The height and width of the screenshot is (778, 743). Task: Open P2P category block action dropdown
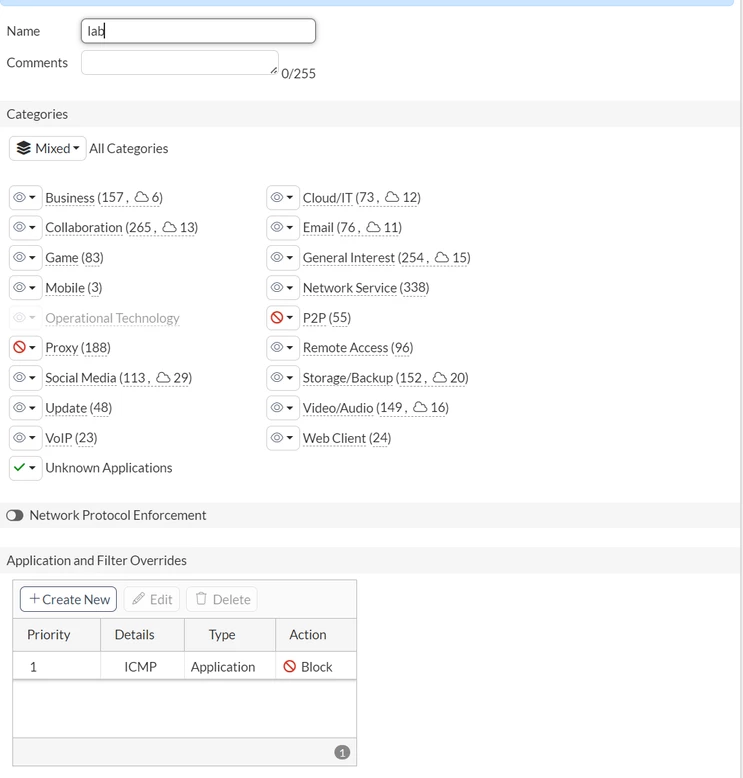[x=283, y=318]
